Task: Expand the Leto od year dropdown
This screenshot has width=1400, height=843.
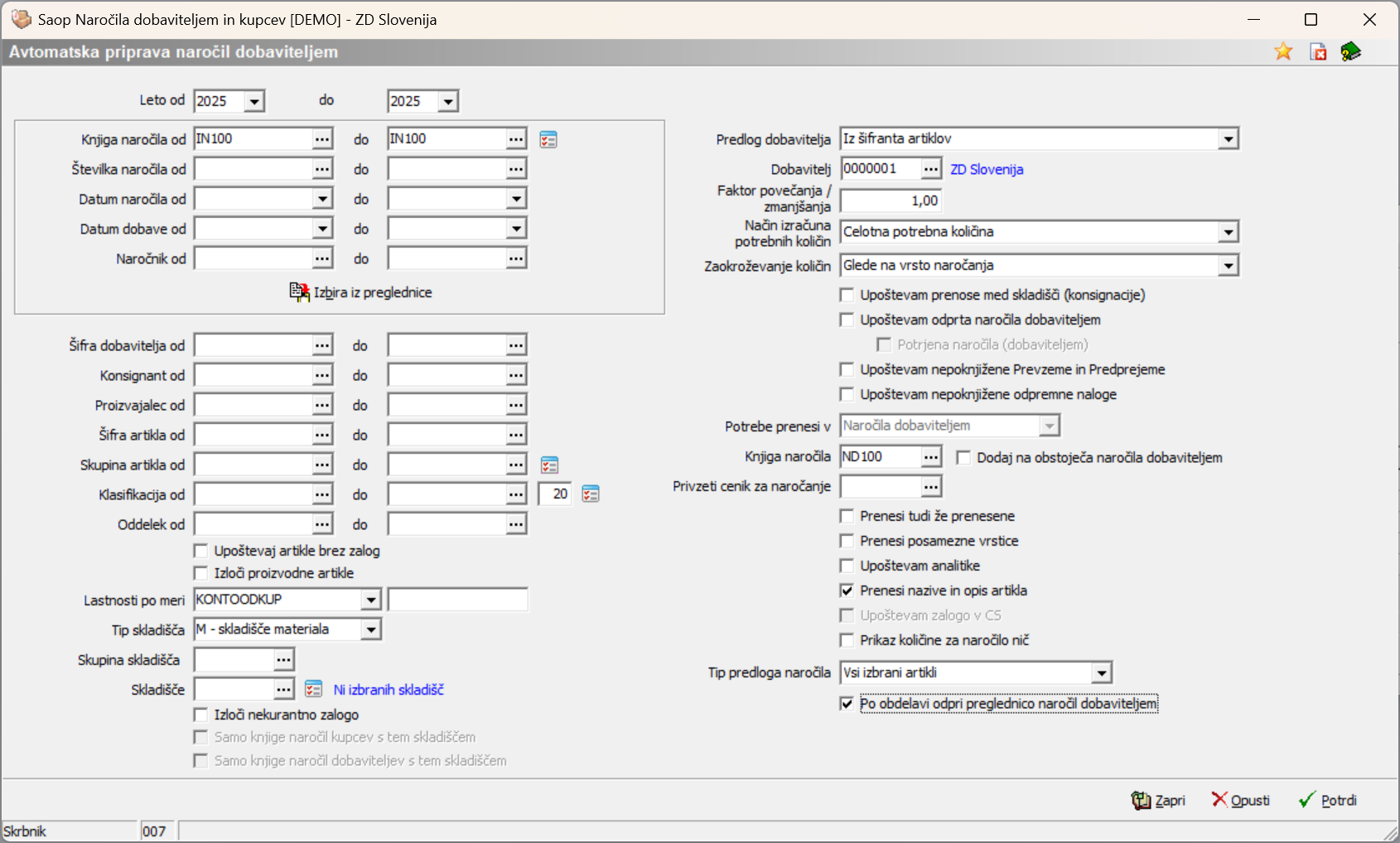Action: (254, 102)
